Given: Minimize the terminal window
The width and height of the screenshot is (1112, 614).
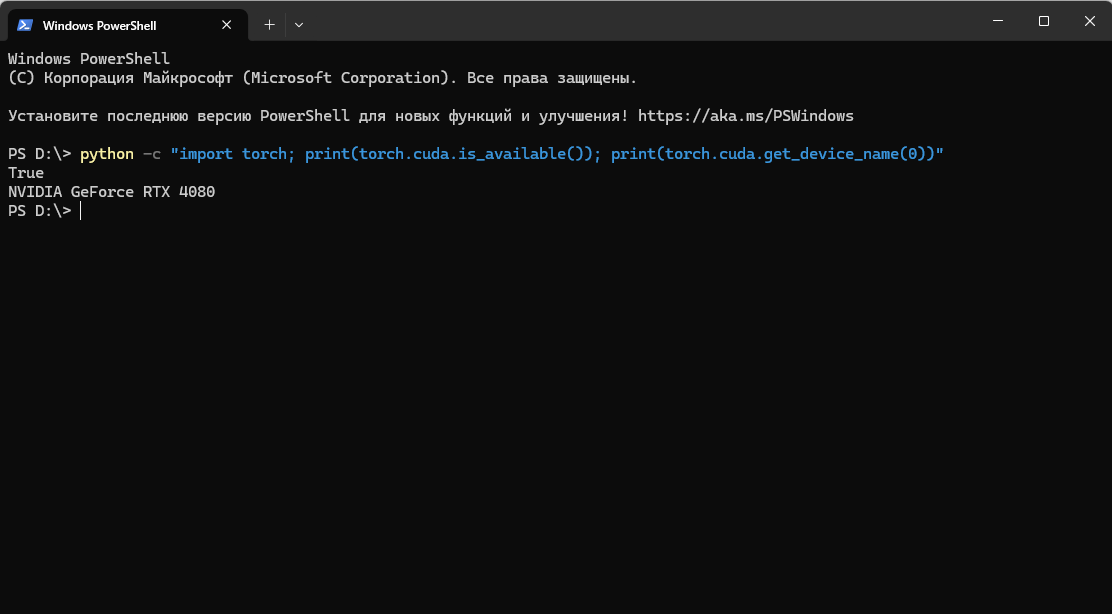Looking at the screenshot, I should pyautogui.click(x=997, y=21).
